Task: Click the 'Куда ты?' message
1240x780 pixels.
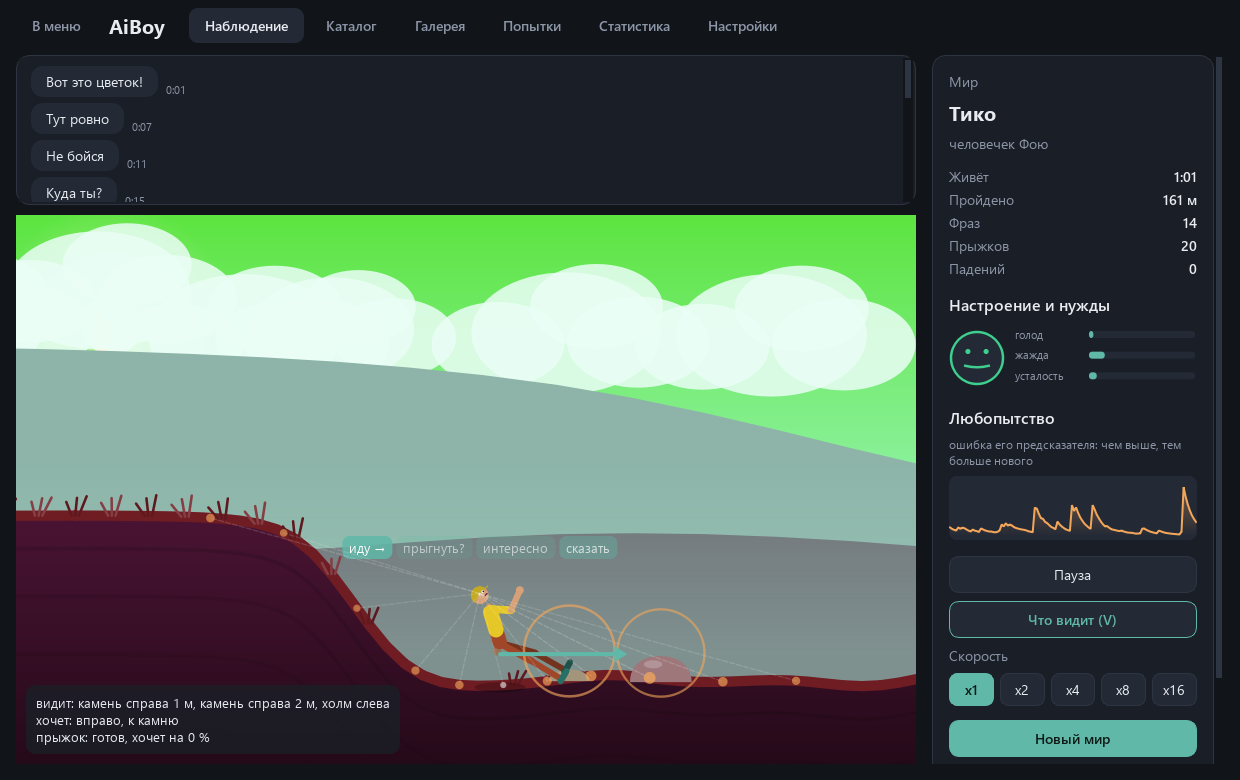Action: [74, 192]
